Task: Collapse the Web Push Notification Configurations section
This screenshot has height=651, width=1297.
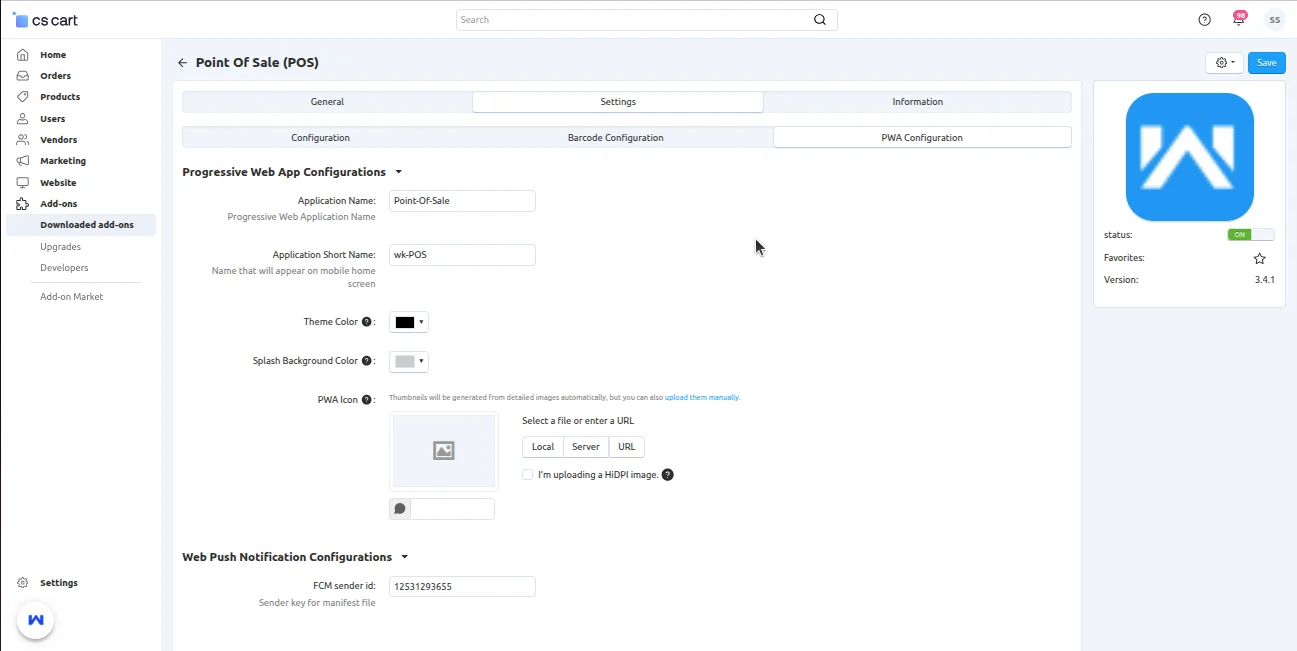Action: tap(405, 557)
